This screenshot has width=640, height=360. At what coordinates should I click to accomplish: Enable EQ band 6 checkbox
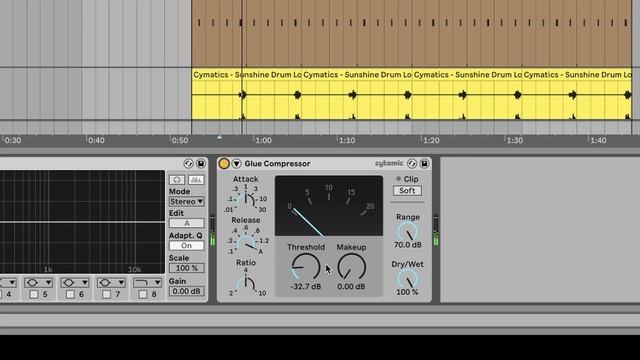[x=70, y=294]
